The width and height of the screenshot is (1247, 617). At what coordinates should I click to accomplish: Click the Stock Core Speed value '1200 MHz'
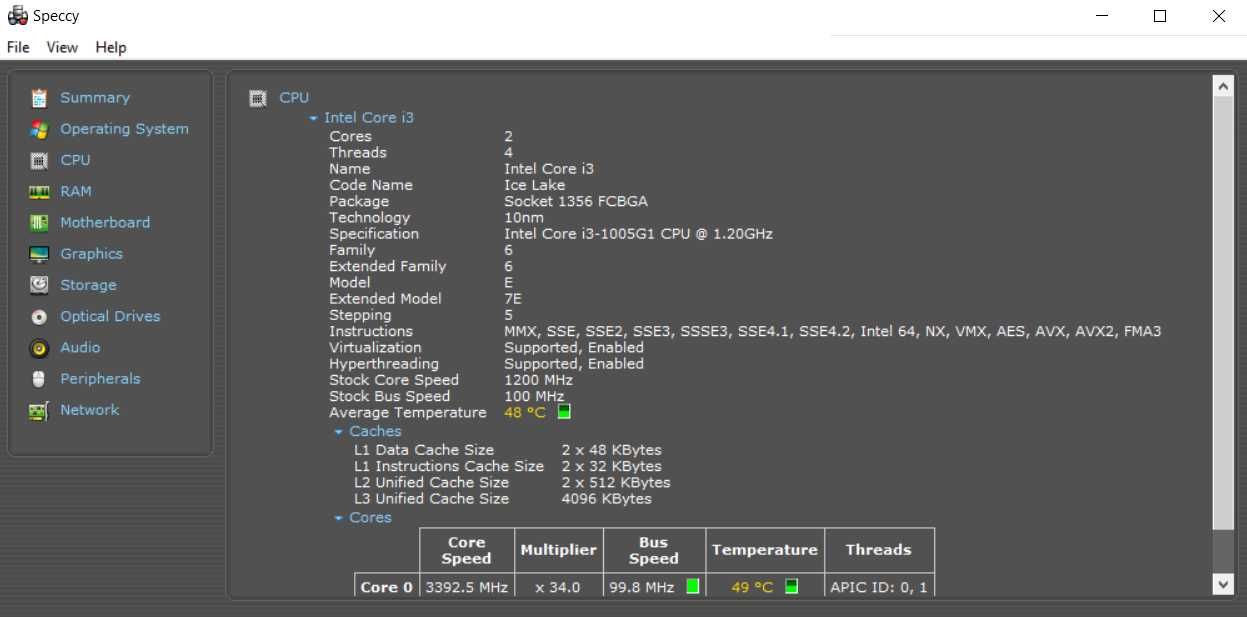538,380
